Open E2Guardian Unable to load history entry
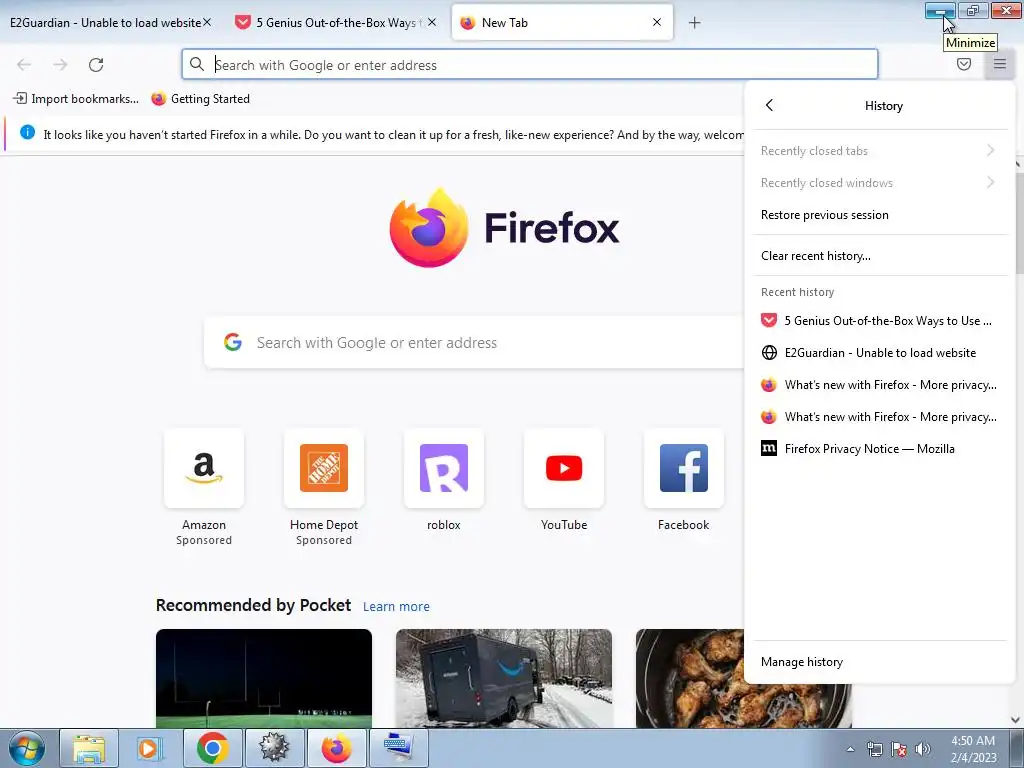 point(879,353)
